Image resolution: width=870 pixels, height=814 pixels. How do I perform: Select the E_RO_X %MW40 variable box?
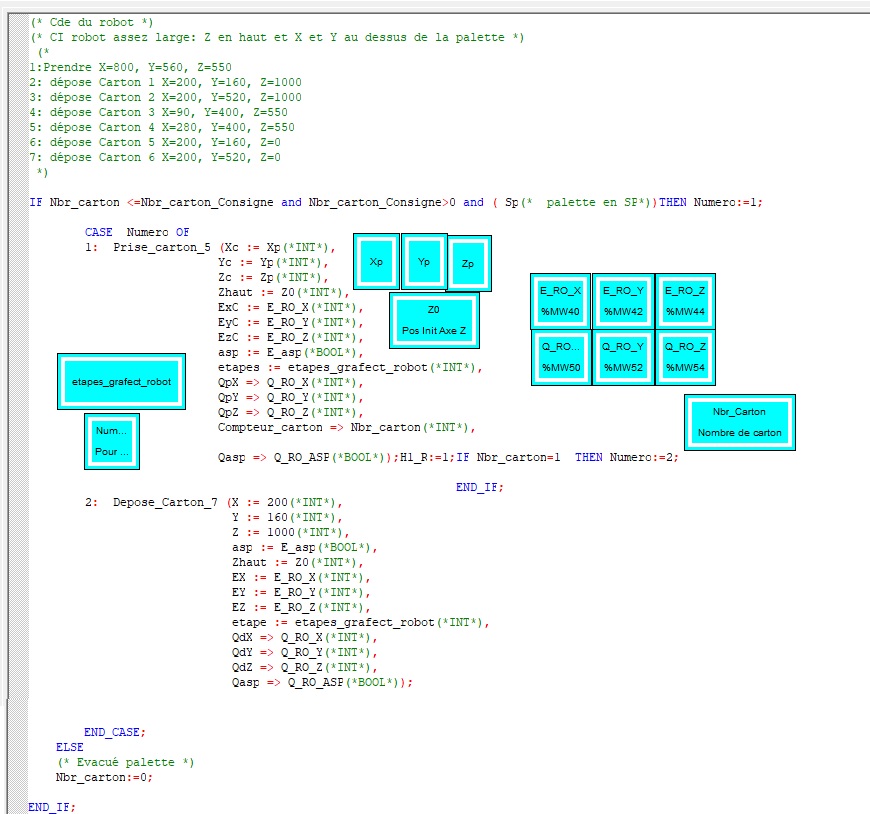(560, 301)
